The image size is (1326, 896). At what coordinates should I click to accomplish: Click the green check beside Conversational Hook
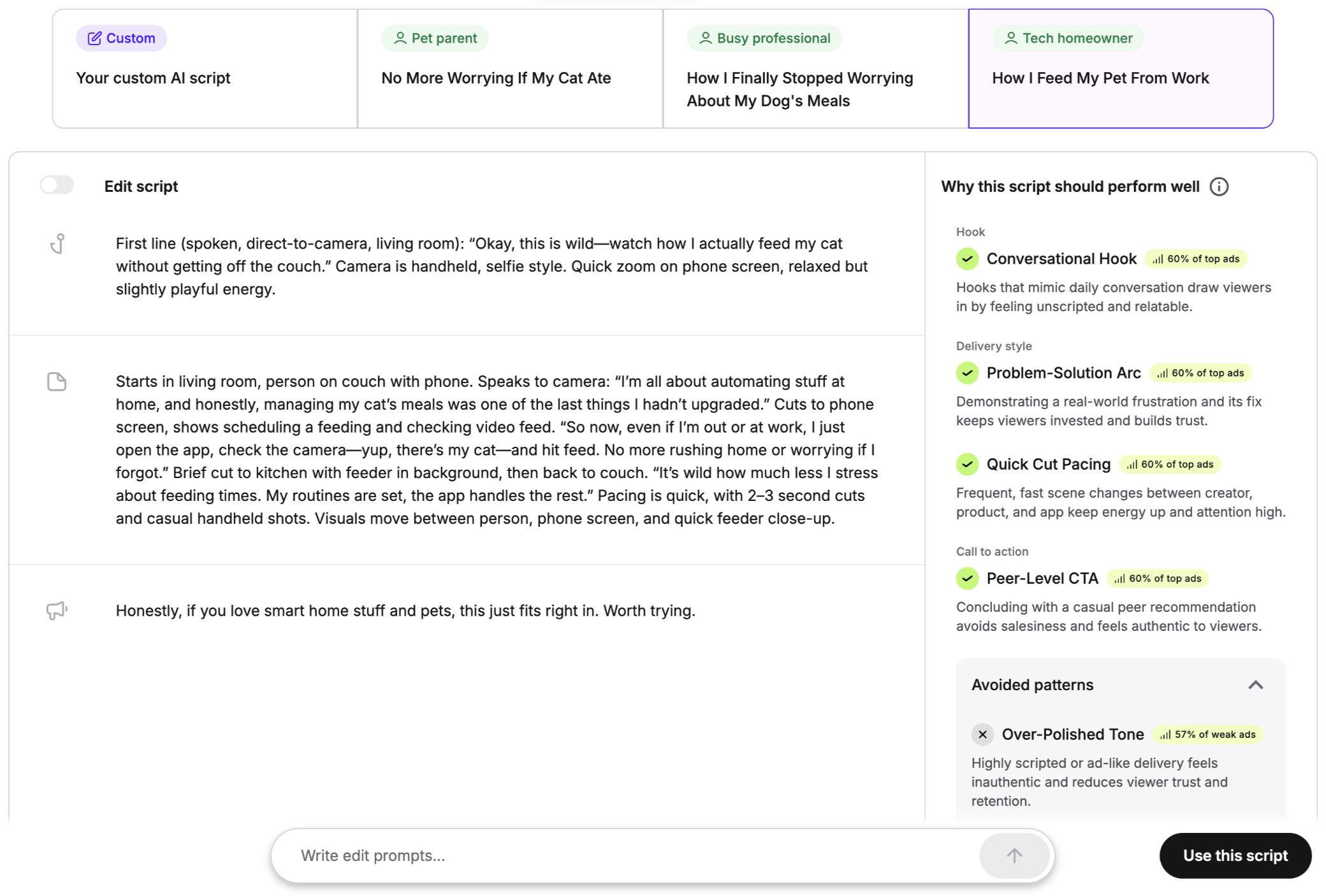[967, 259]
